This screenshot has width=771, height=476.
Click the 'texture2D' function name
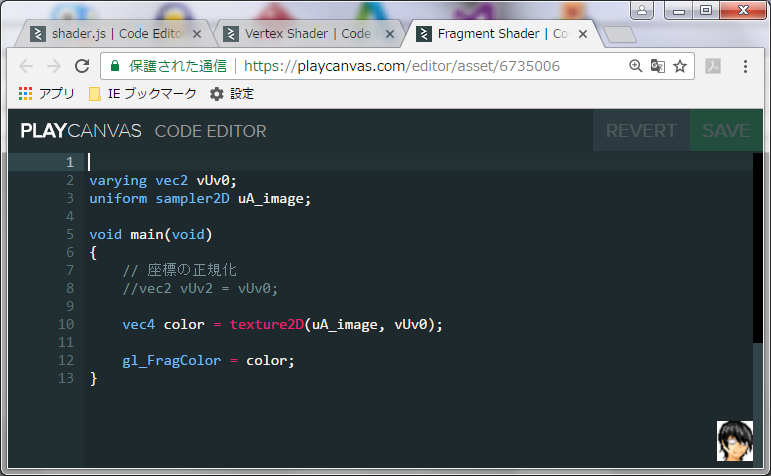pos(267,325)
